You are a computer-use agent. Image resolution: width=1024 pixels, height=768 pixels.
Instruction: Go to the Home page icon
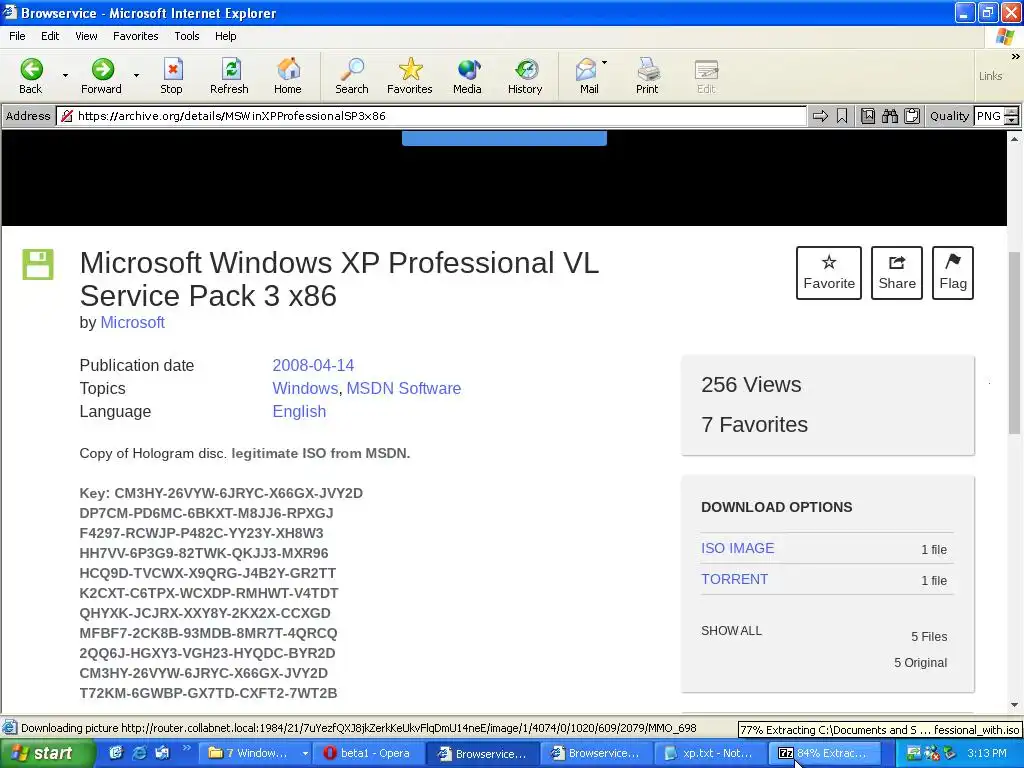(x=289, y=69)
